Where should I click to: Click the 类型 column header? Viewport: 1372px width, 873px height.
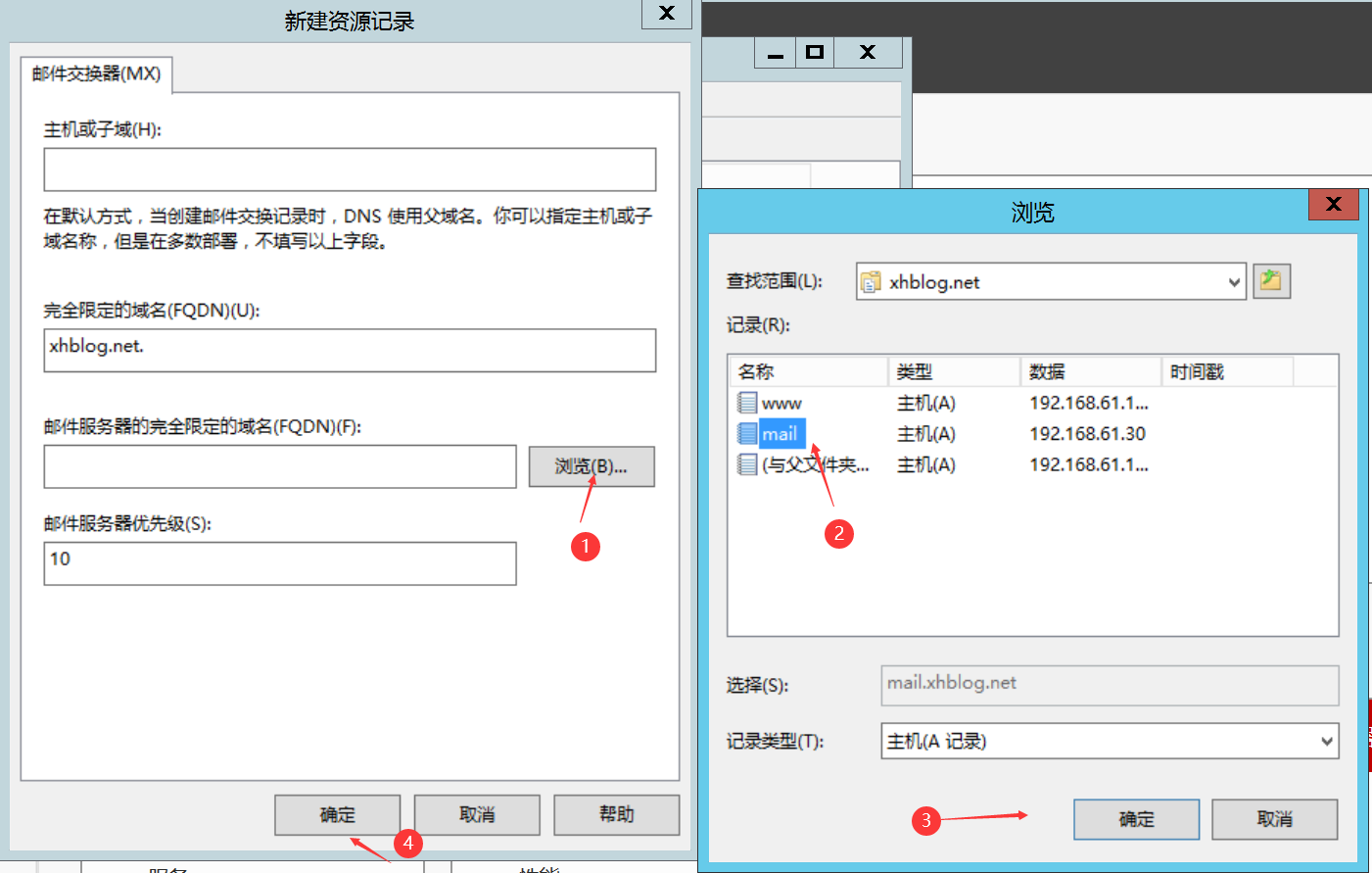954,371
